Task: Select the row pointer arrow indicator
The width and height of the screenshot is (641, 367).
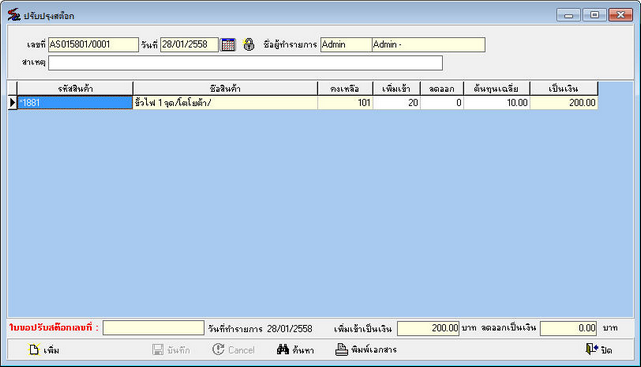Action: 12,103
